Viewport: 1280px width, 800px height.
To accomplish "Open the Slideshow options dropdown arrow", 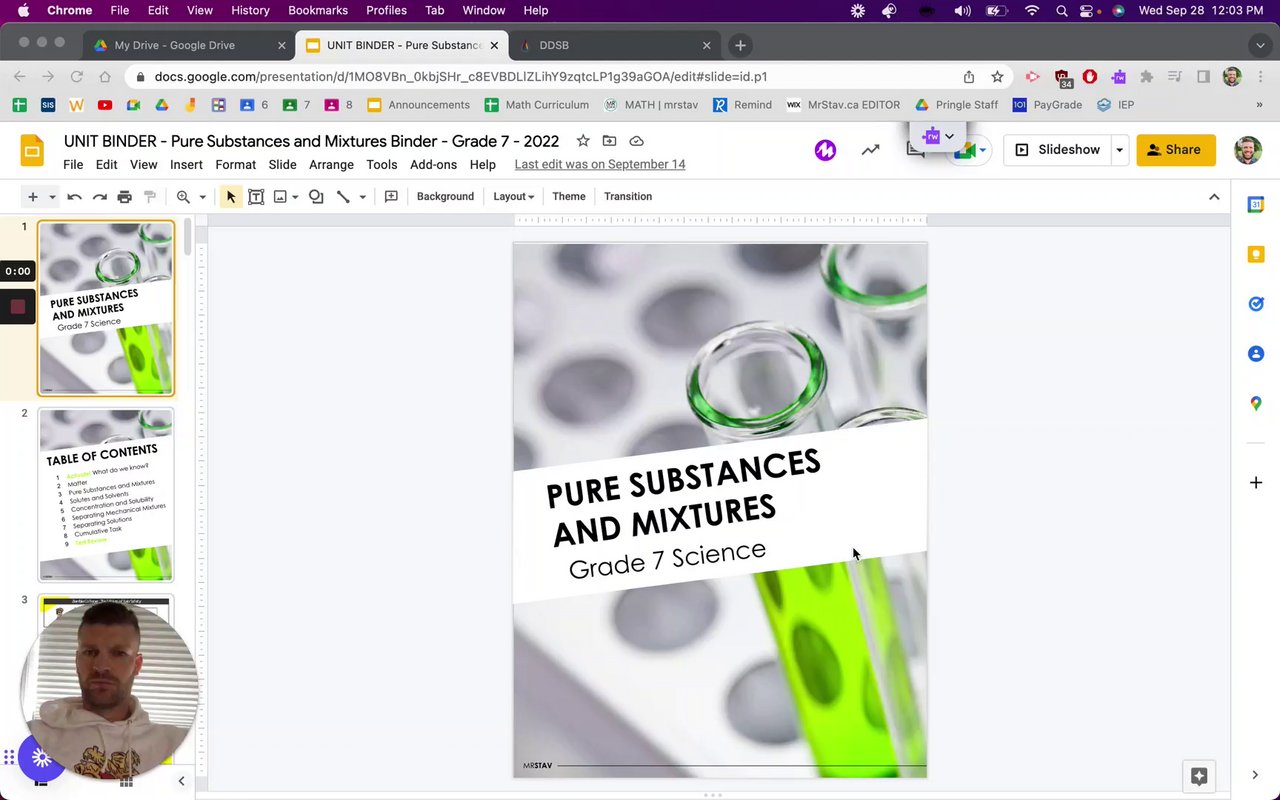I will [x=1119, y=150].
